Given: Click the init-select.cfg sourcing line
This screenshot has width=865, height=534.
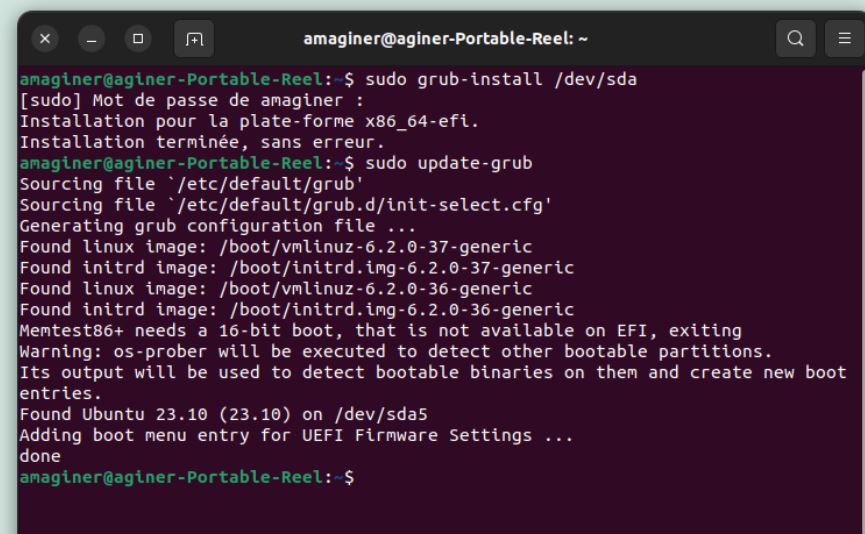Looking at the screenshot, I should pos(286,203).
